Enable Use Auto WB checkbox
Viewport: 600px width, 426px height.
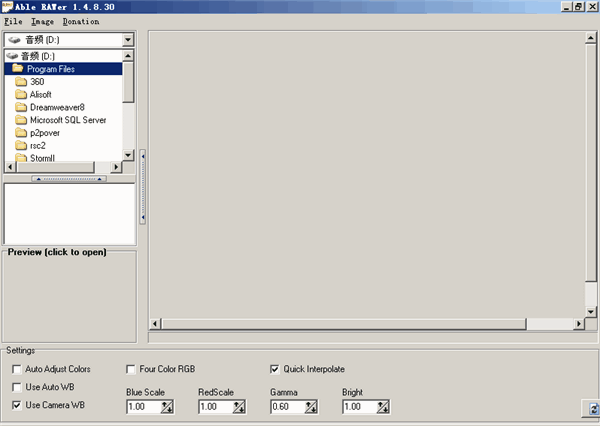pyautogui.click(x=16, y=387)
